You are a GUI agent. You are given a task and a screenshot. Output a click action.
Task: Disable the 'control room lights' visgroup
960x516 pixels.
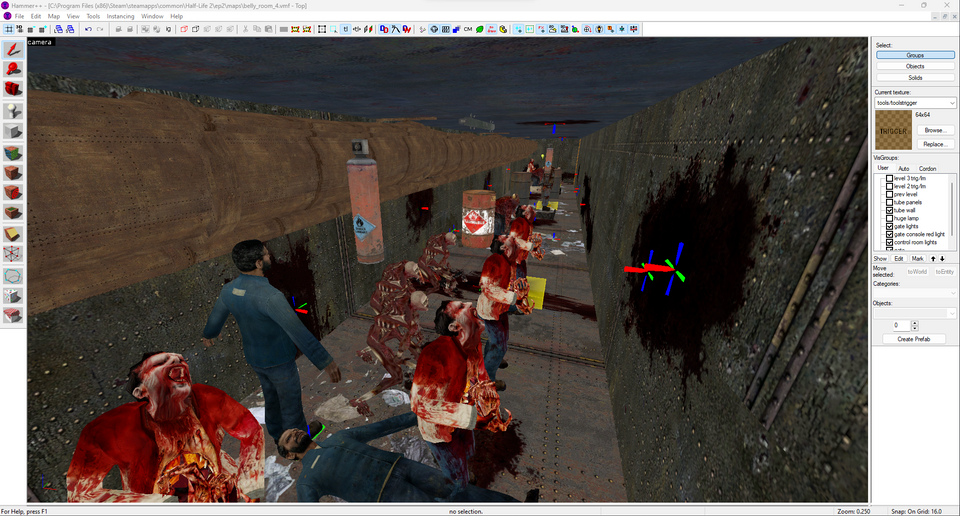click(890, 242)
